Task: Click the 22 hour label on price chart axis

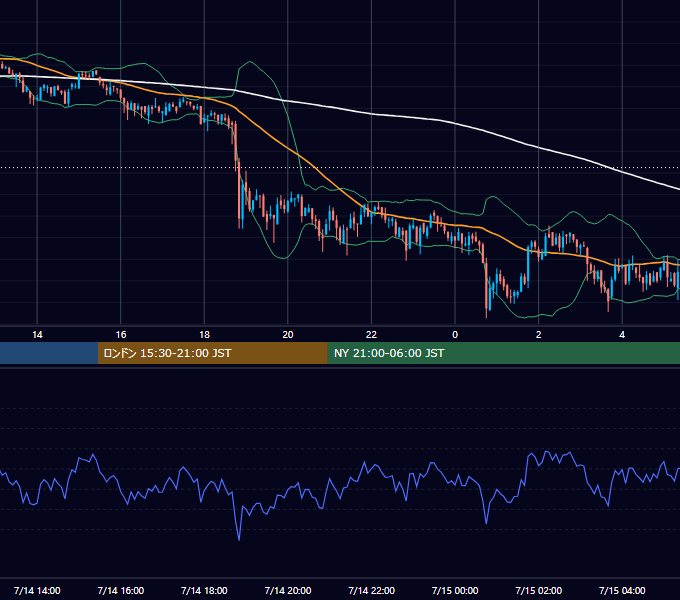Action: click(x=371, y=335)
